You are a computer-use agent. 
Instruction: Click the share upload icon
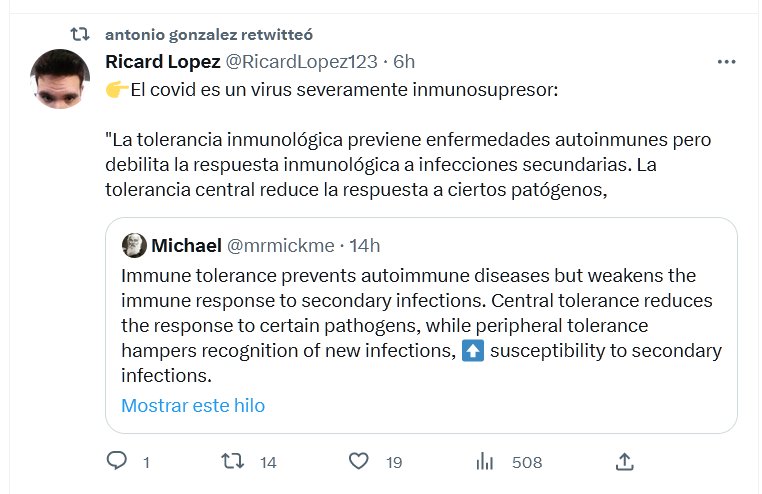coord(625,462)
